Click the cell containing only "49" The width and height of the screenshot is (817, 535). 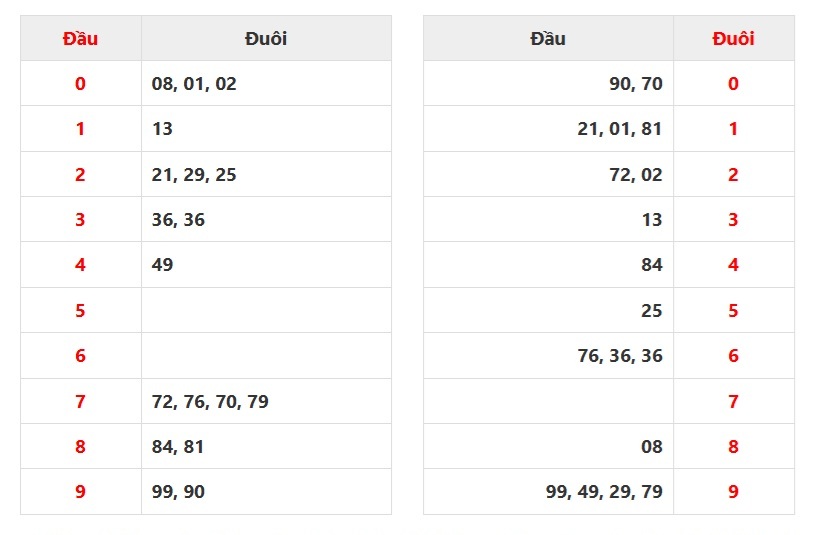(x=163, y=265)
